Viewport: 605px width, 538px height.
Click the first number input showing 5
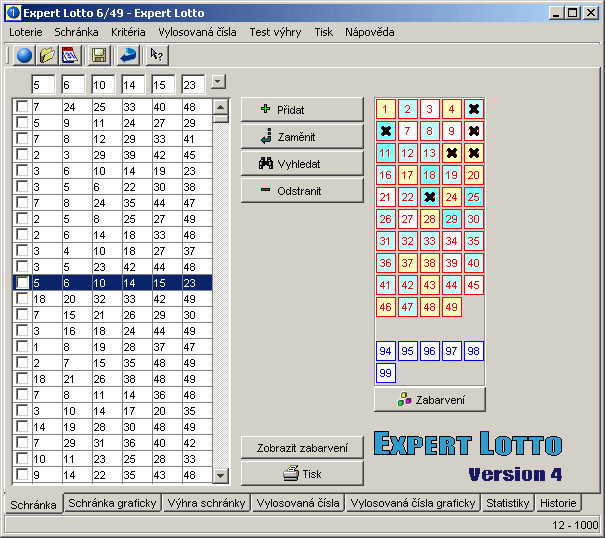[43, 85]
